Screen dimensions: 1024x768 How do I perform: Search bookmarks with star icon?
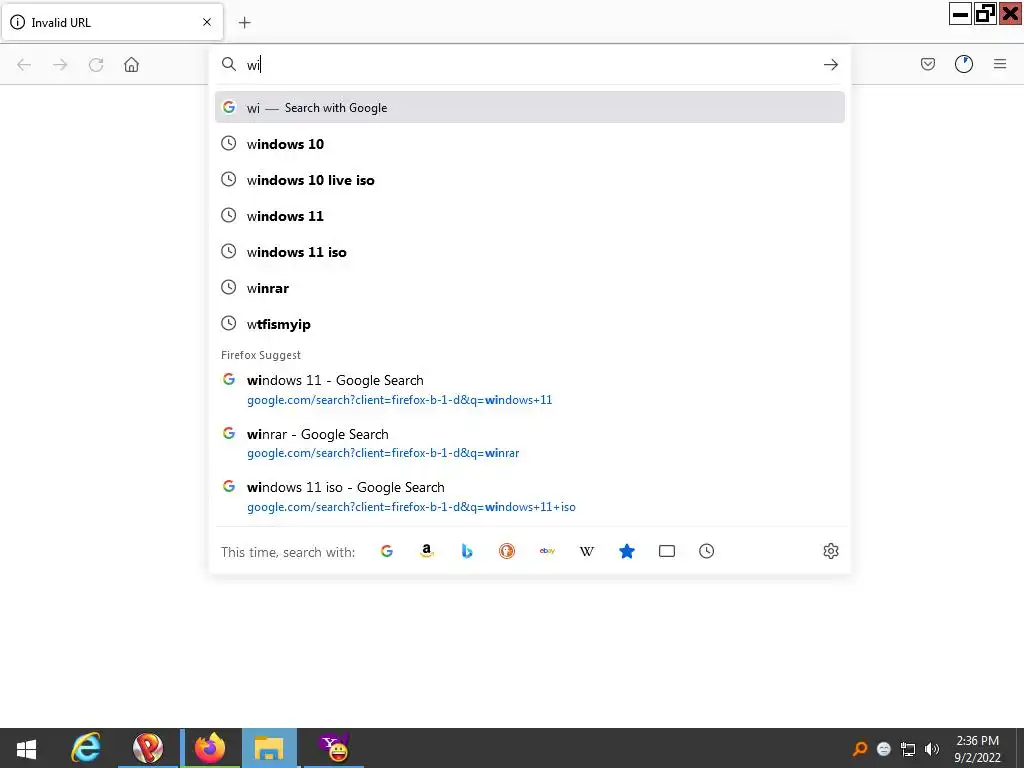[627, 551]
